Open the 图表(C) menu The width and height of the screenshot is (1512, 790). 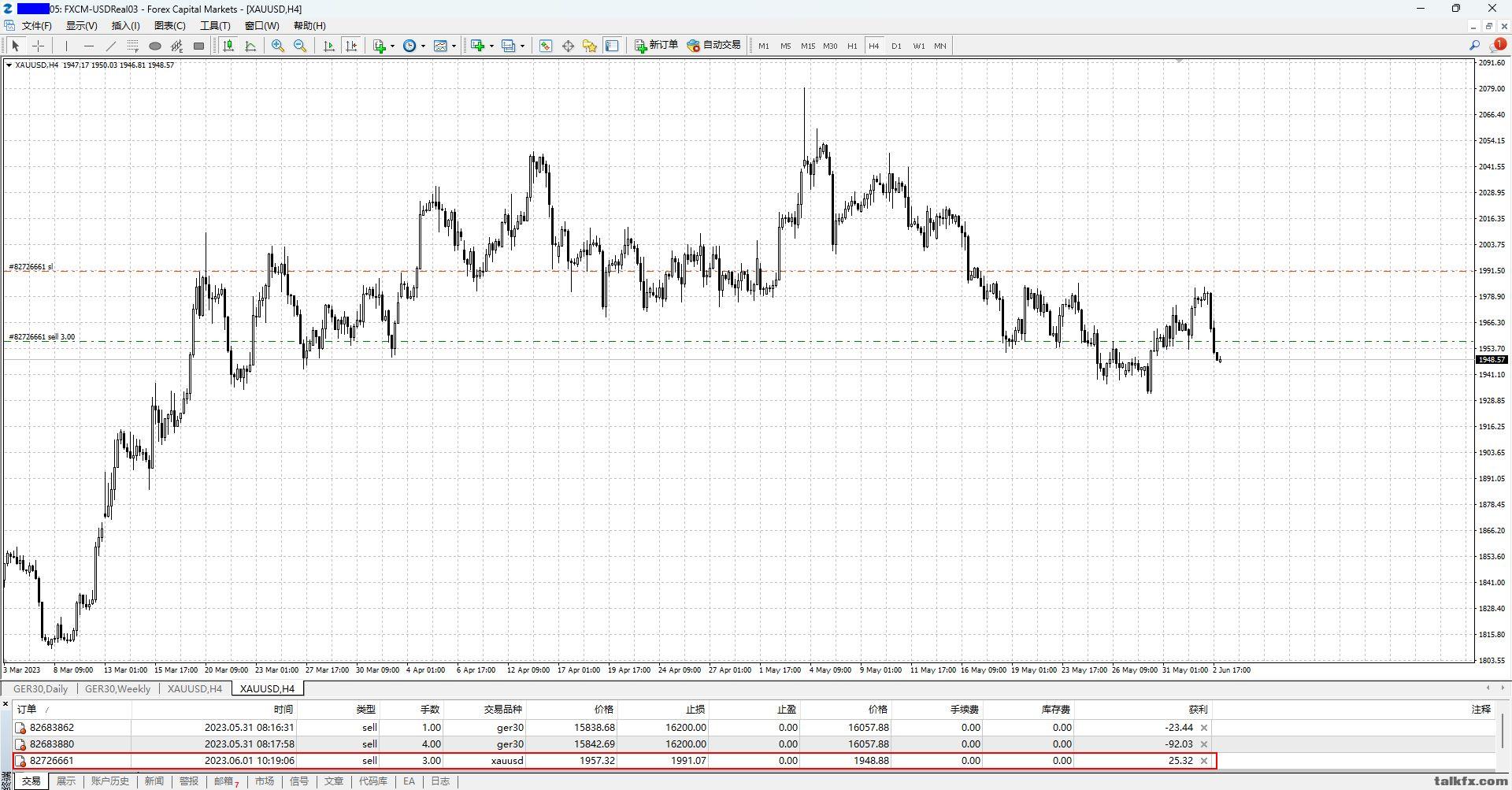170,25
